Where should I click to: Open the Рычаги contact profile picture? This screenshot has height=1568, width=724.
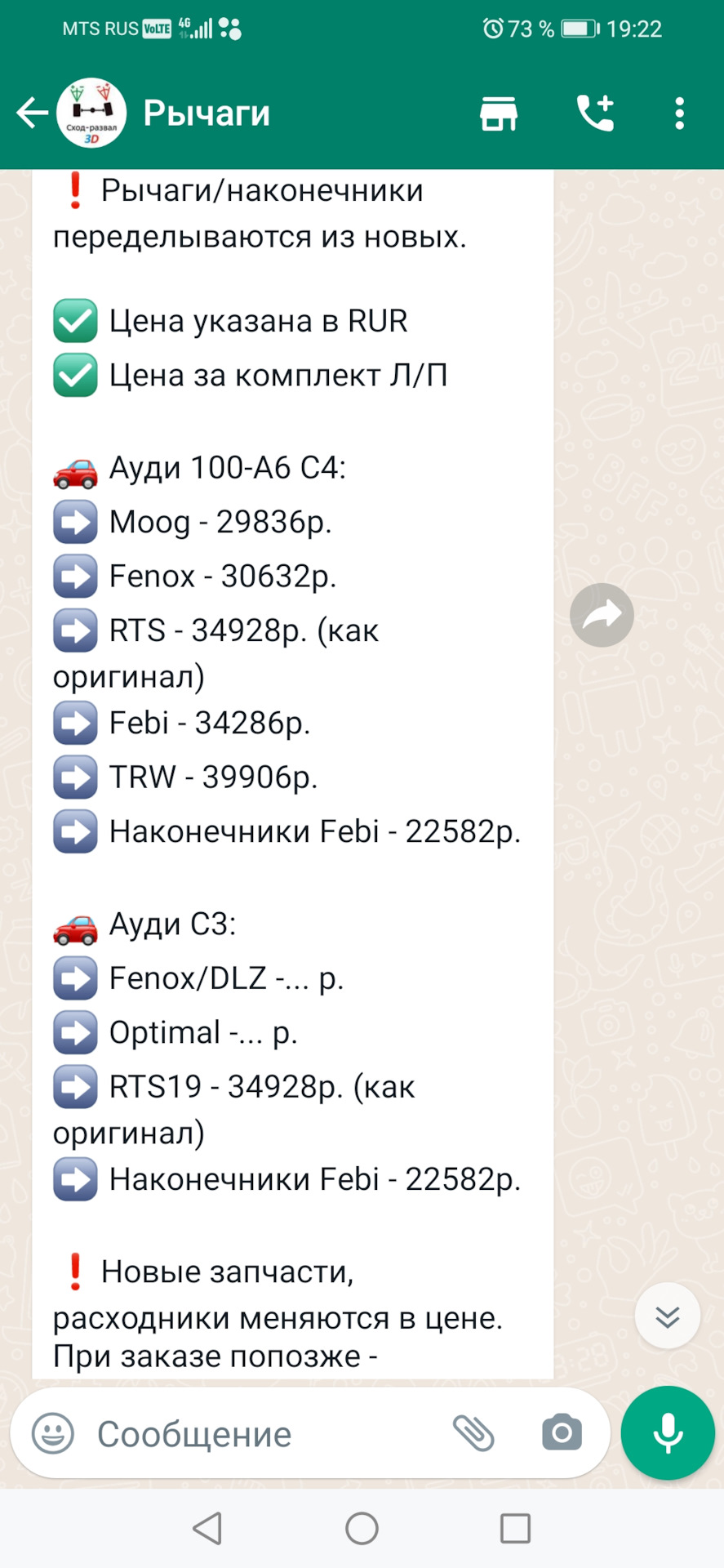click(x=91, y=113)
